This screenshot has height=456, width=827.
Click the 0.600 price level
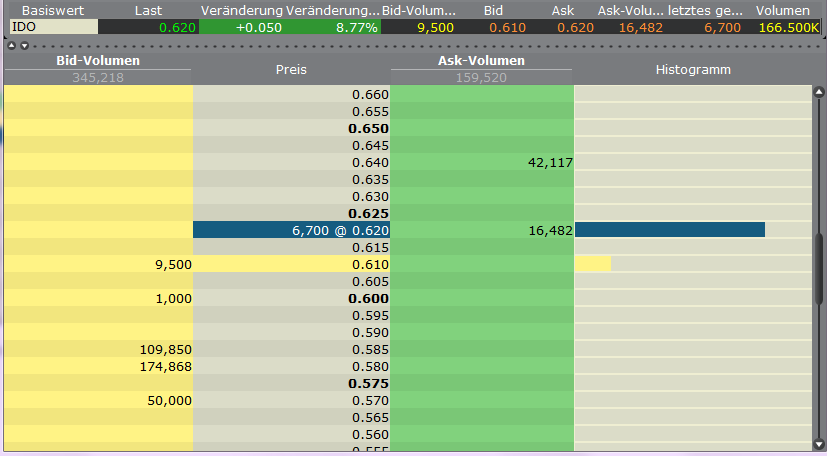coord(369,298)
